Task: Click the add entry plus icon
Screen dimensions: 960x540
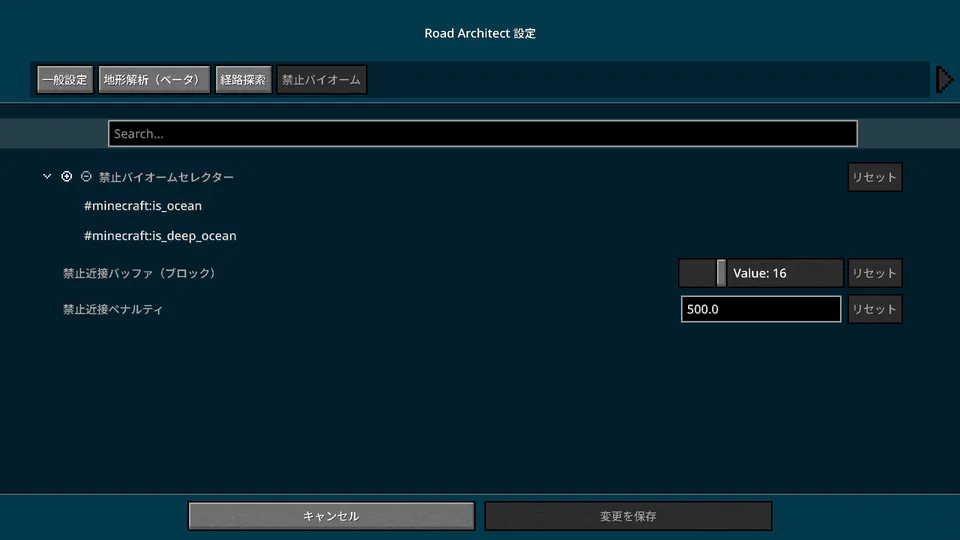Action: tap(67, 177)
